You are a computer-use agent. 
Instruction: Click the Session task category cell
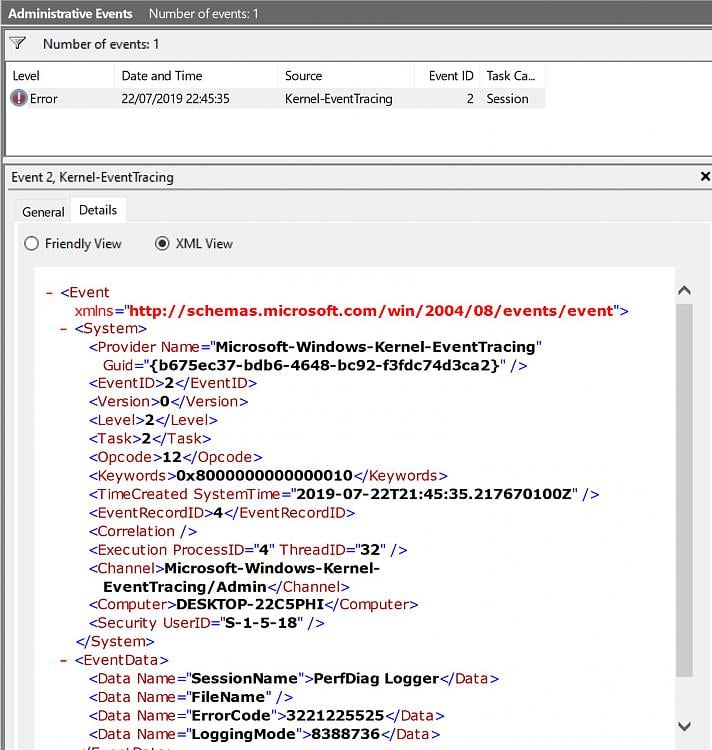coord(507,99)
